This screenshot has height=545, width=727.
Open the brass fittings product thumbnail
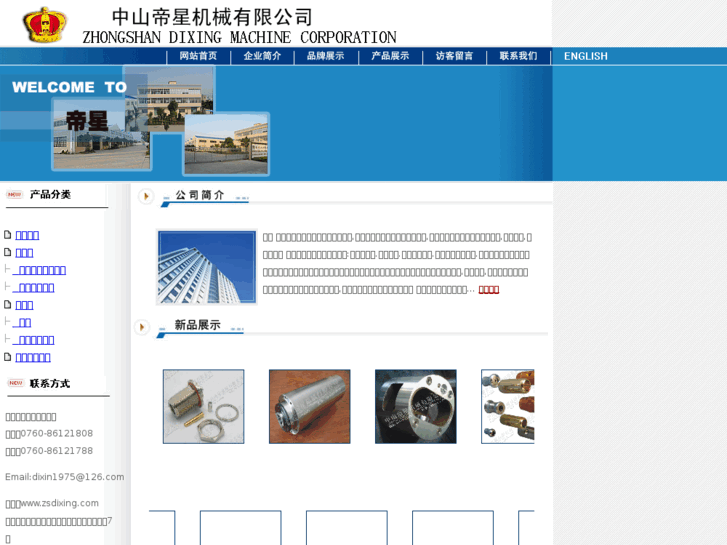point(508,406)
